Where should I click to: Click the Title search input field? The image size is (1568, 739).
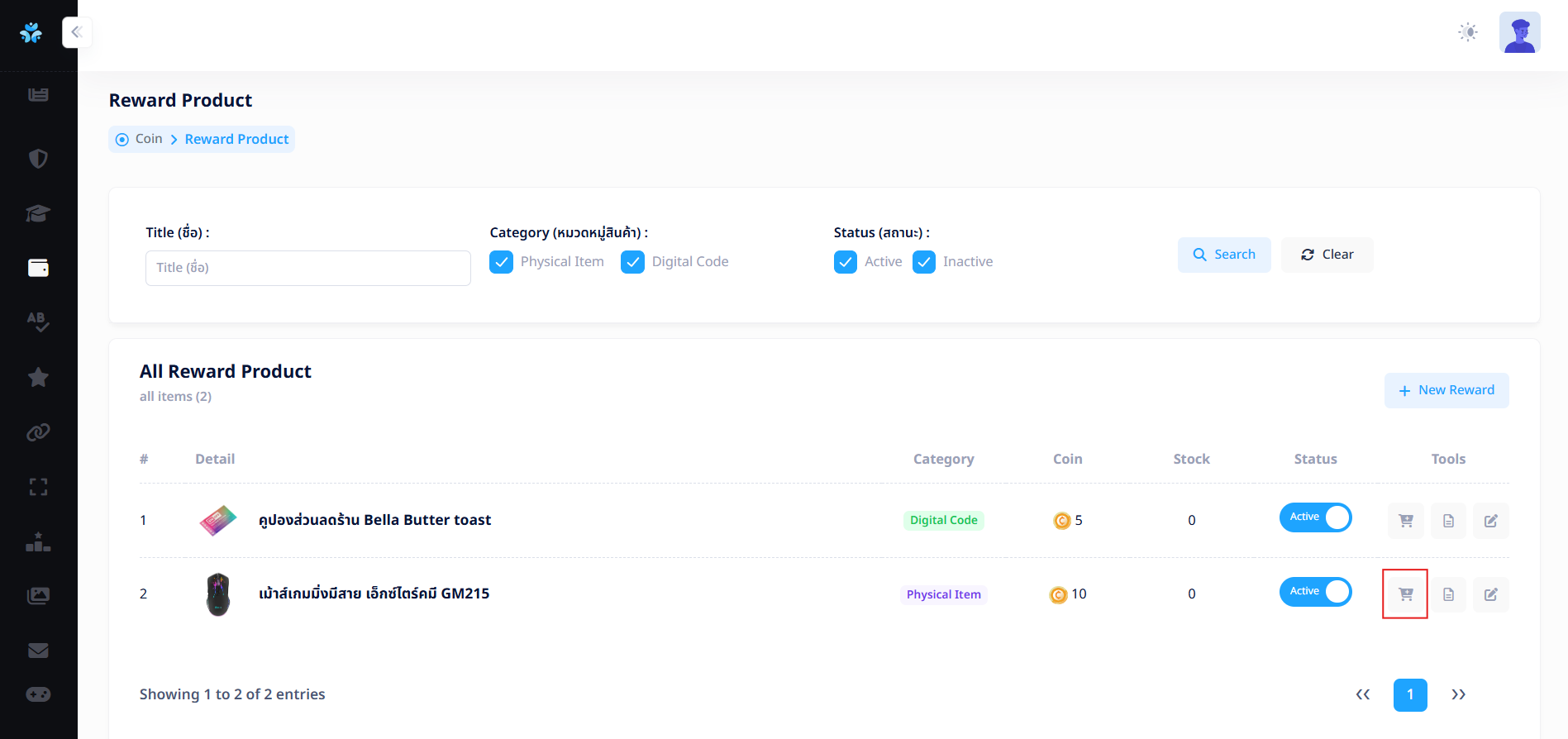(307, 268)
